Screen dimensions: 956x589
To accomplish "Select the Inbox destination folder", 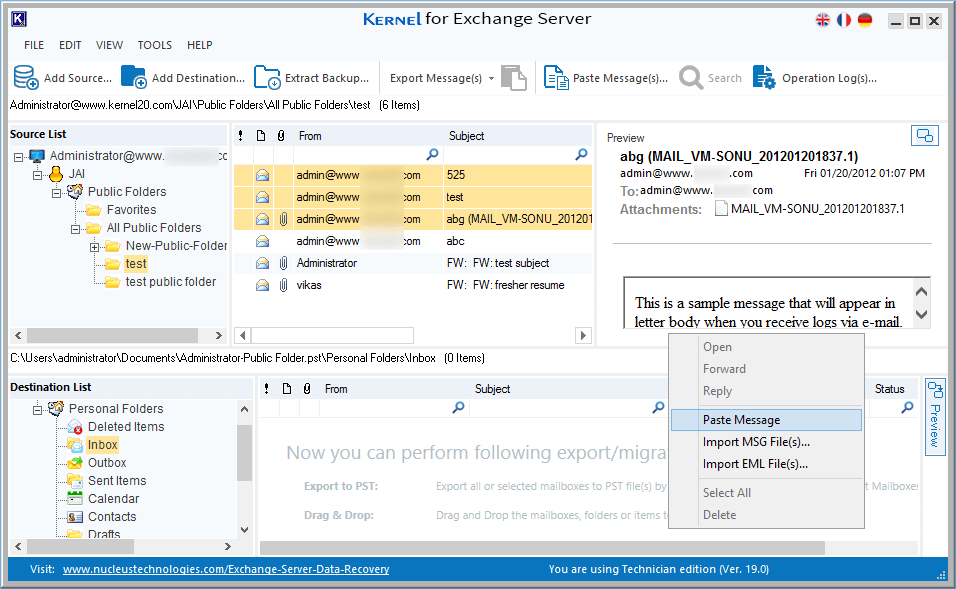I will (102, 444).
